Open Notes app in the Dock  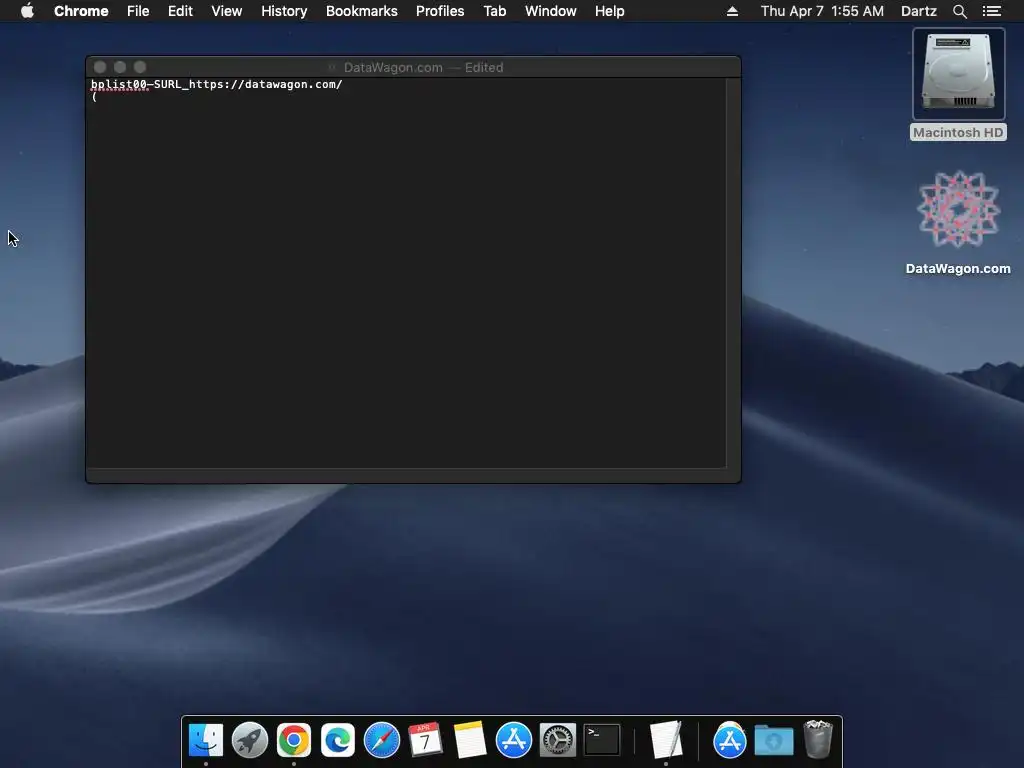click(470, 740)
